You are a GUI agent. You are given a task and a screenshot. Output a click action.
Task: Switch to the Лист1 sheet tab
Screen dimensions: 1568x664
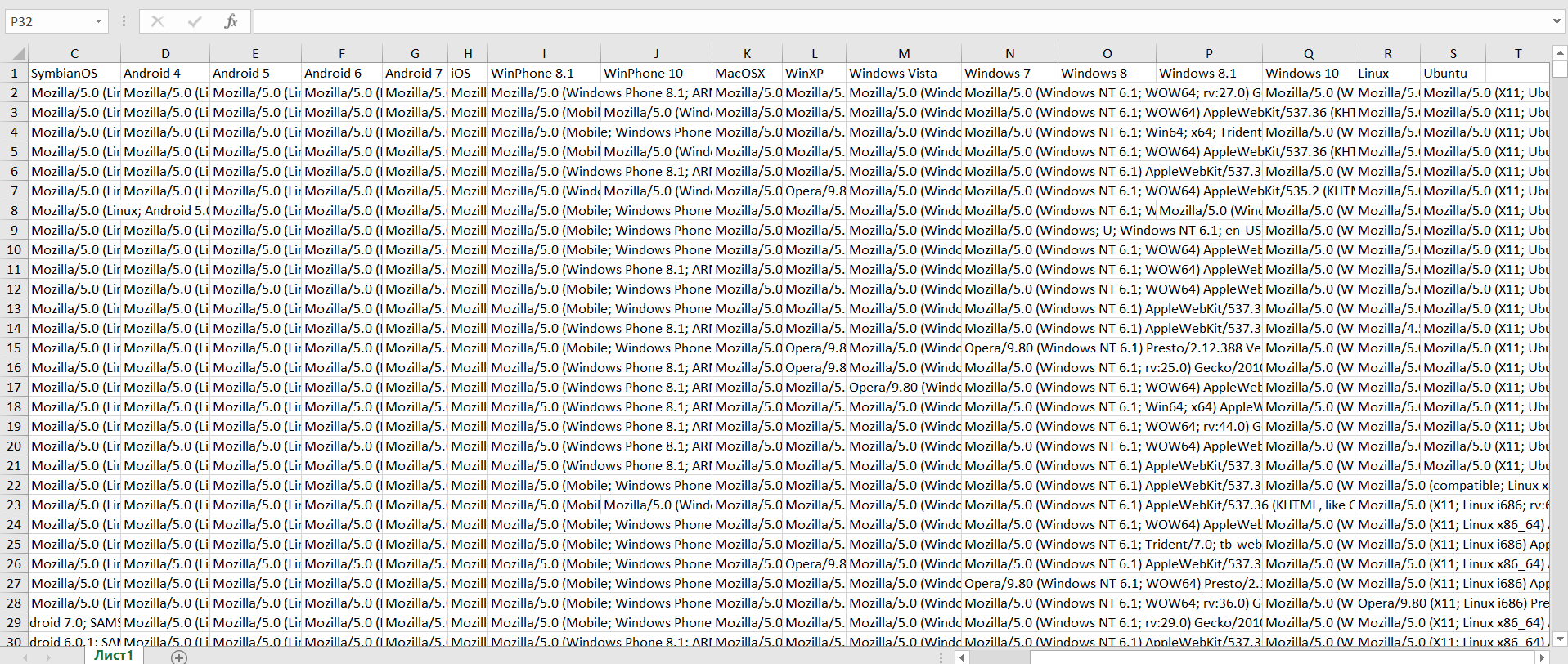[113, 655]
